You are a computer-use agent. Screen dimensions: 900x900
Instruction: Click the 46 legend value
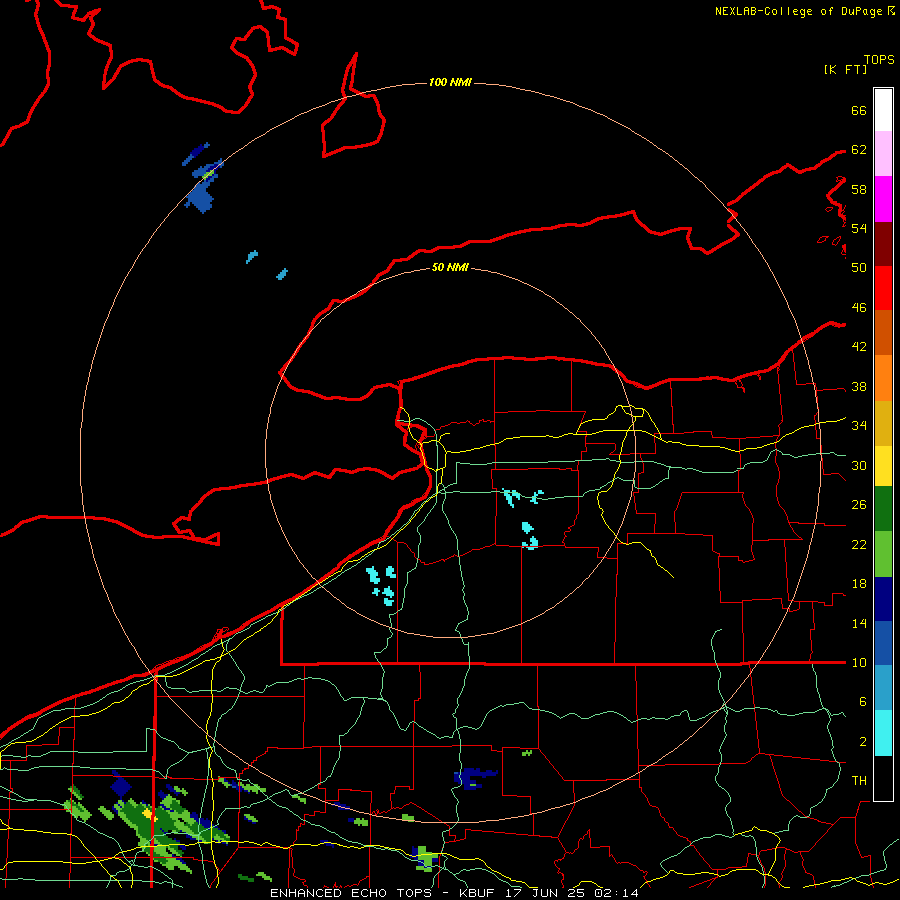coord(859,308)
